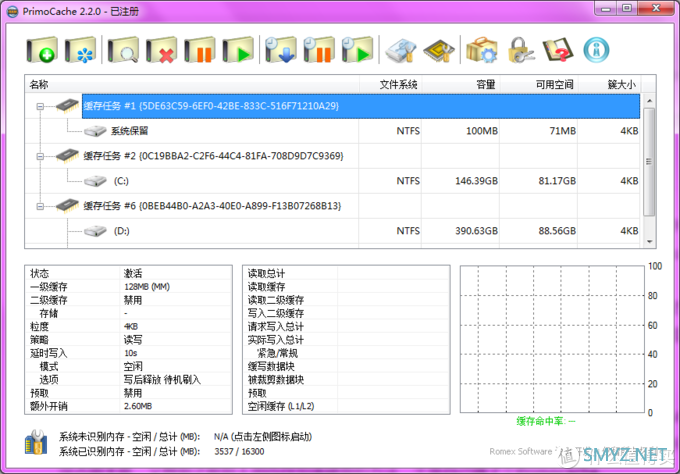Viewport: 680px width, 474px height.
Task: Click the 名称 column header
Action: (192, 84)
